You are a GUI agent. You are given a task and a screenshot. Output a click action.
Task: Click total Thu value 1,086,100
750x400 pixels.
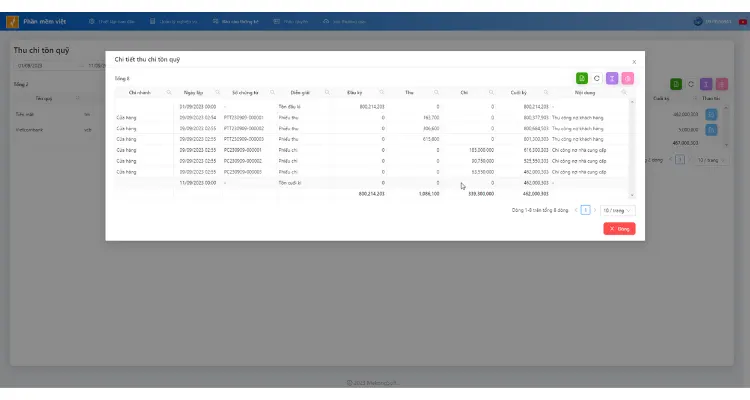point(429,194)
